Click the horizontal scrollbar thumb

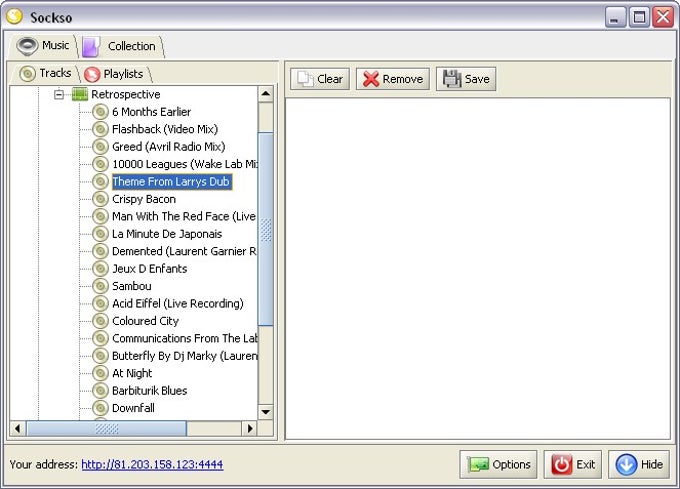(x=107, y=428)
